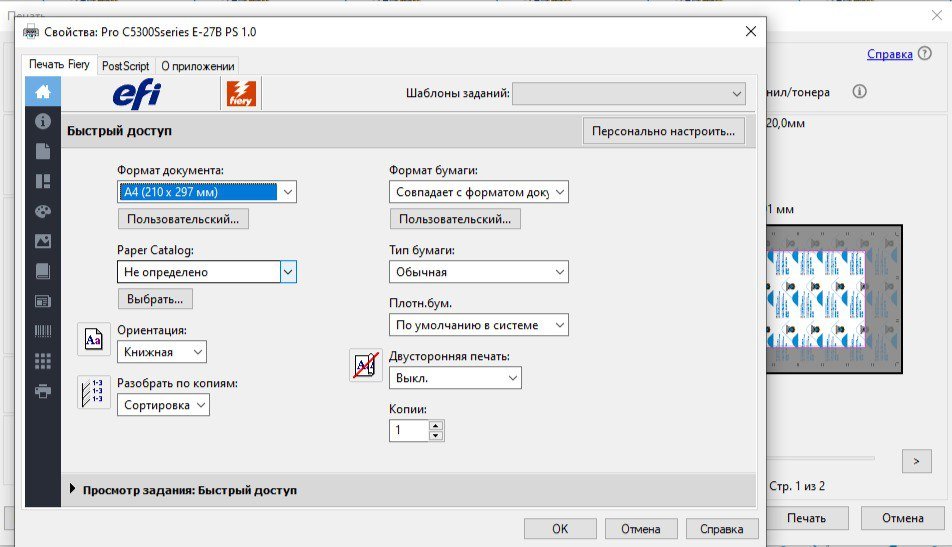Viewport: 952px width, 547px height.
Task: Open the variable data printing sidebar icon
Action: [x=42, y=301]
